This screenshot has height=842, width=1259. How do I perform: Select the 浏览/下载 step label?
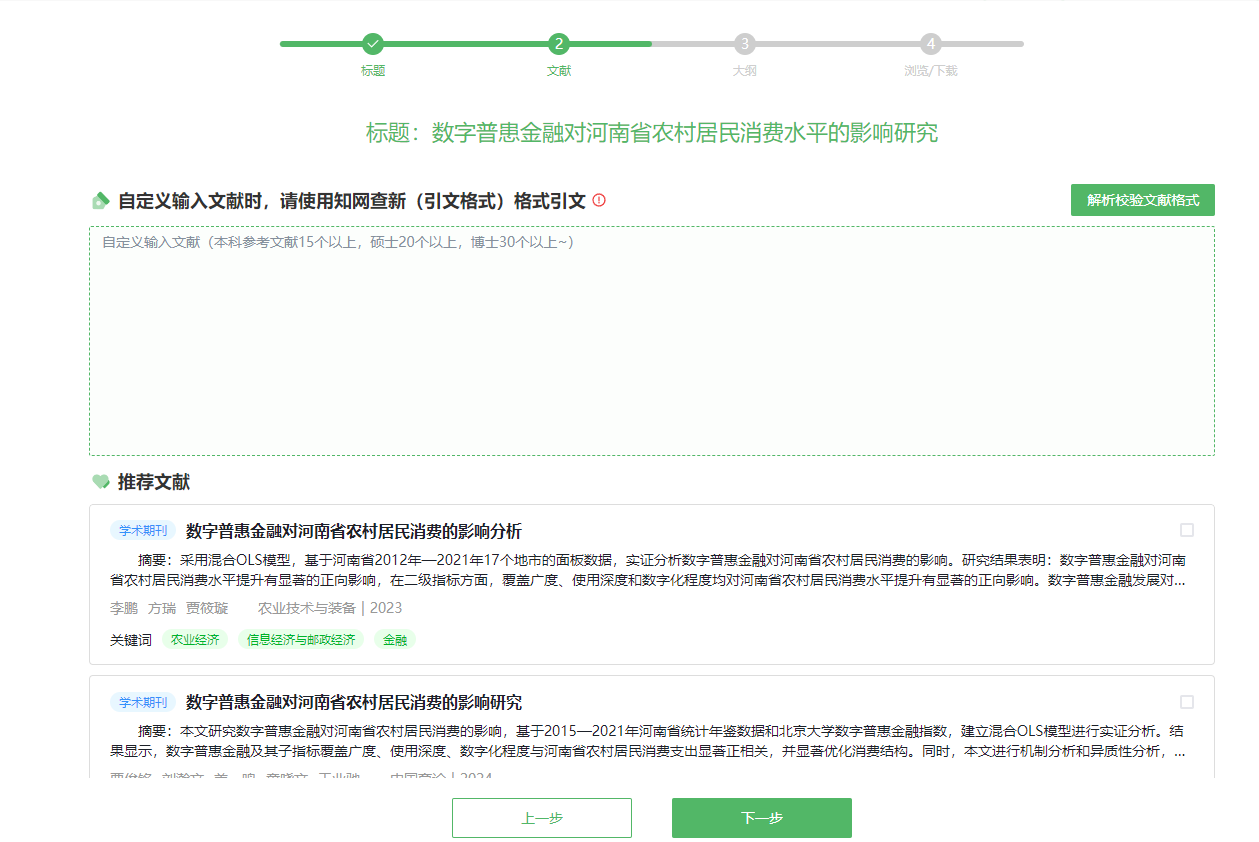(x=931, y=72)
